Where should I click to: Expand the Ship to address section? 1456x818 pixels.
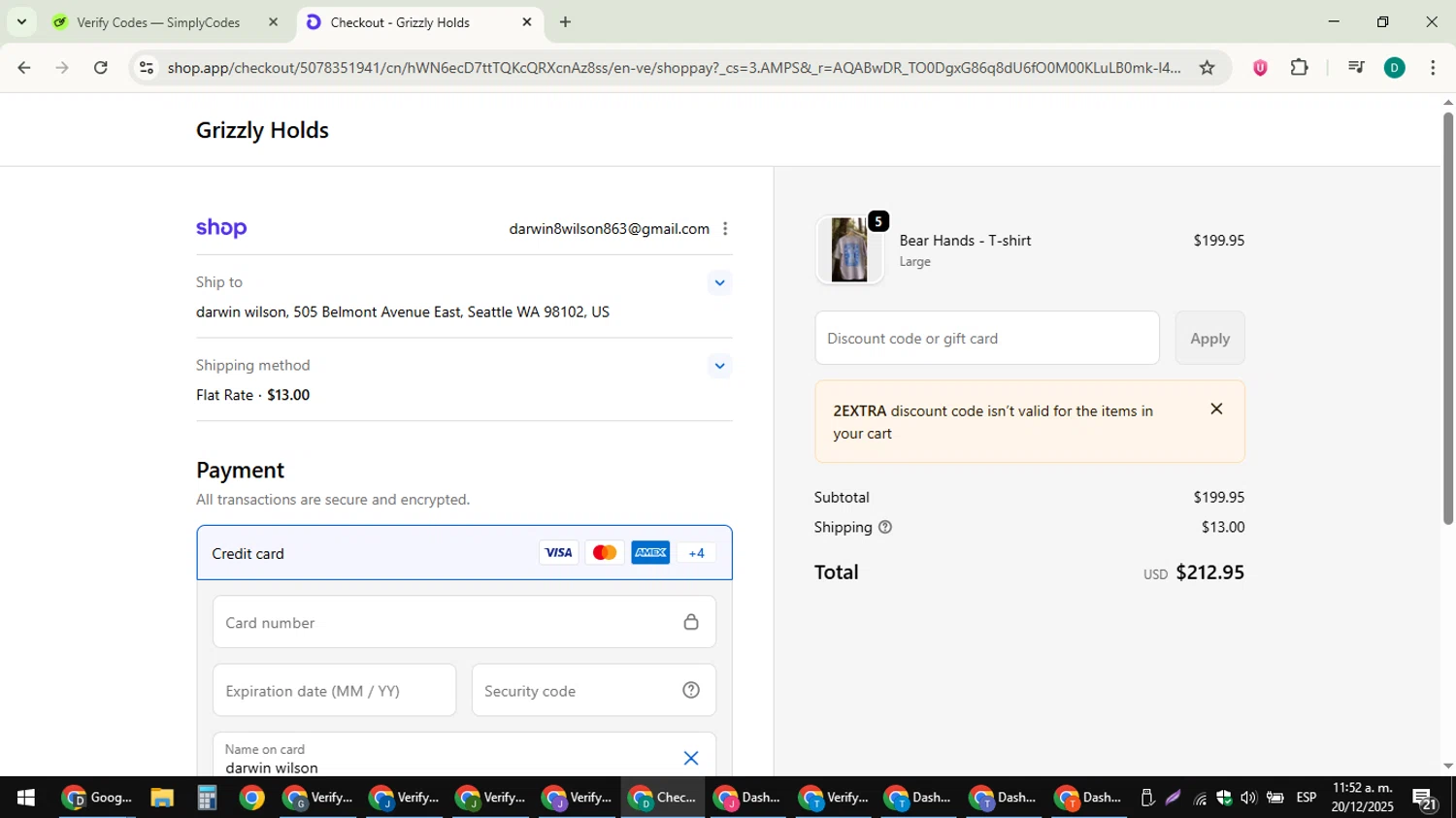(x=719, y=283)
